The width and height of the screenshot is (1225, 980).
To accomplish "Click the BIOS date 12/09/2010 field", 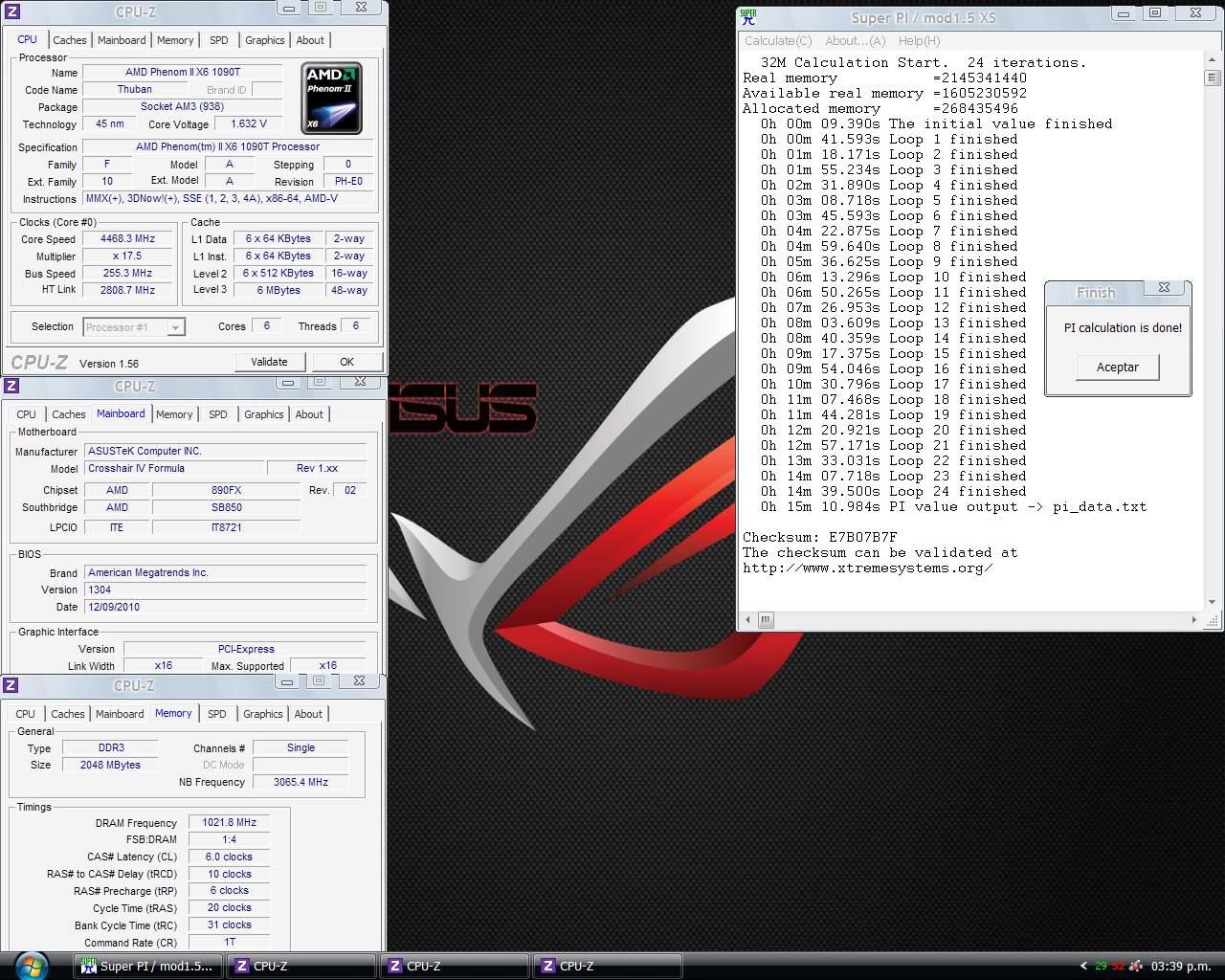I will 226,608.
